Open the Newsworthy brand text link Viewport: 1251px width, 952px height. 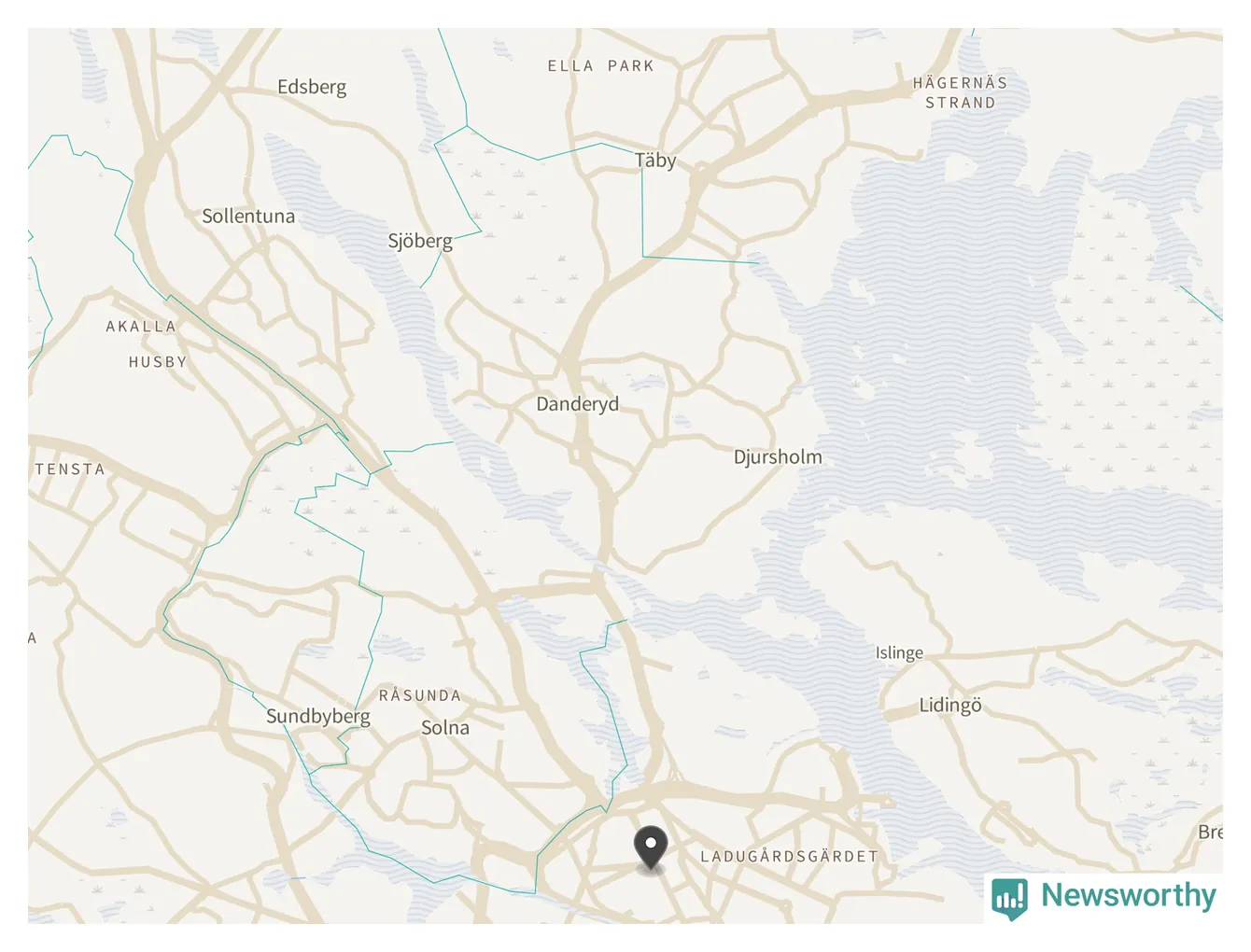[x=1129, y=895]
